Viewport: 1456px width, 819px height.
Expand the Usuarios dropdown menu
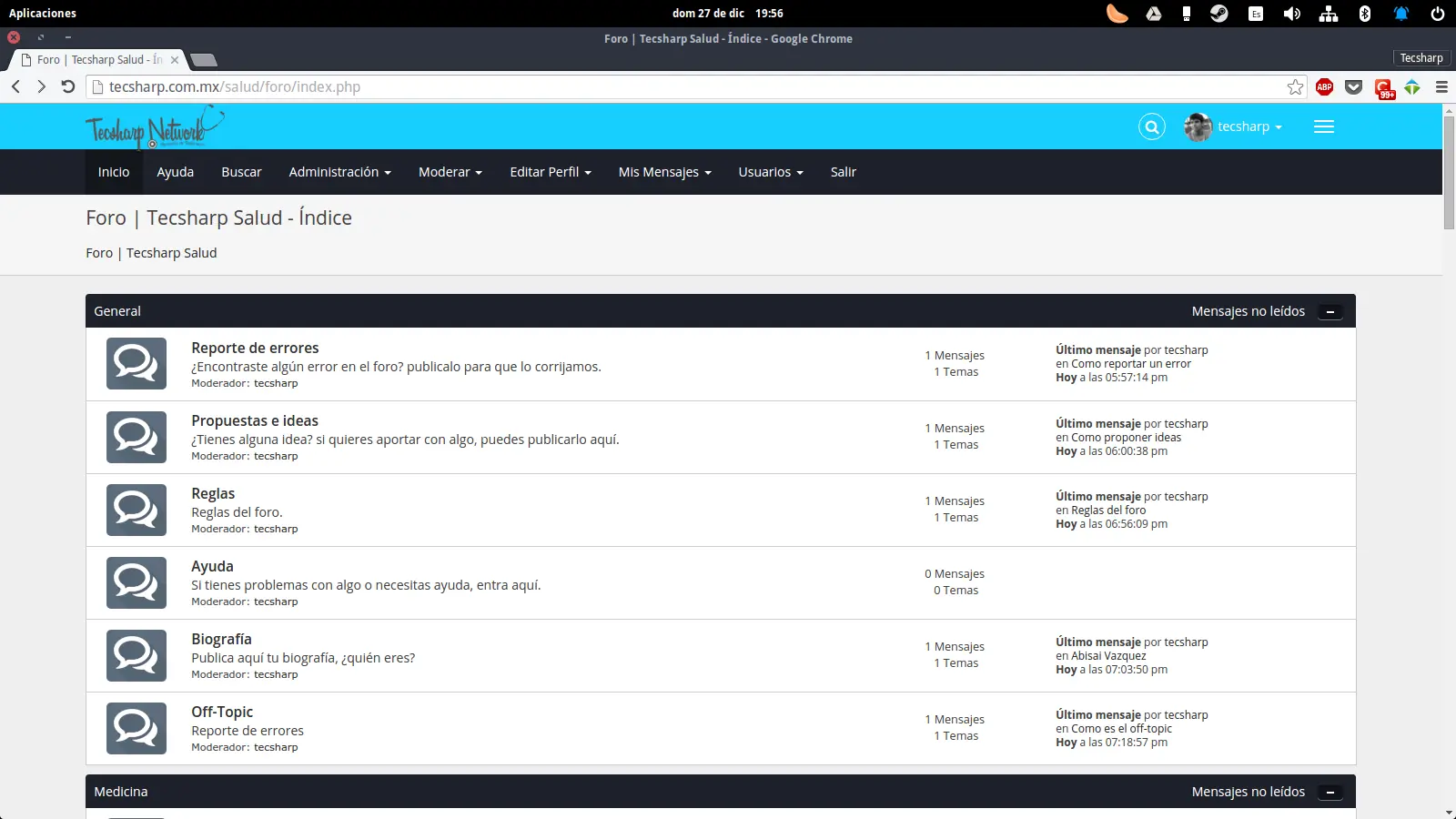coord(771,172)
